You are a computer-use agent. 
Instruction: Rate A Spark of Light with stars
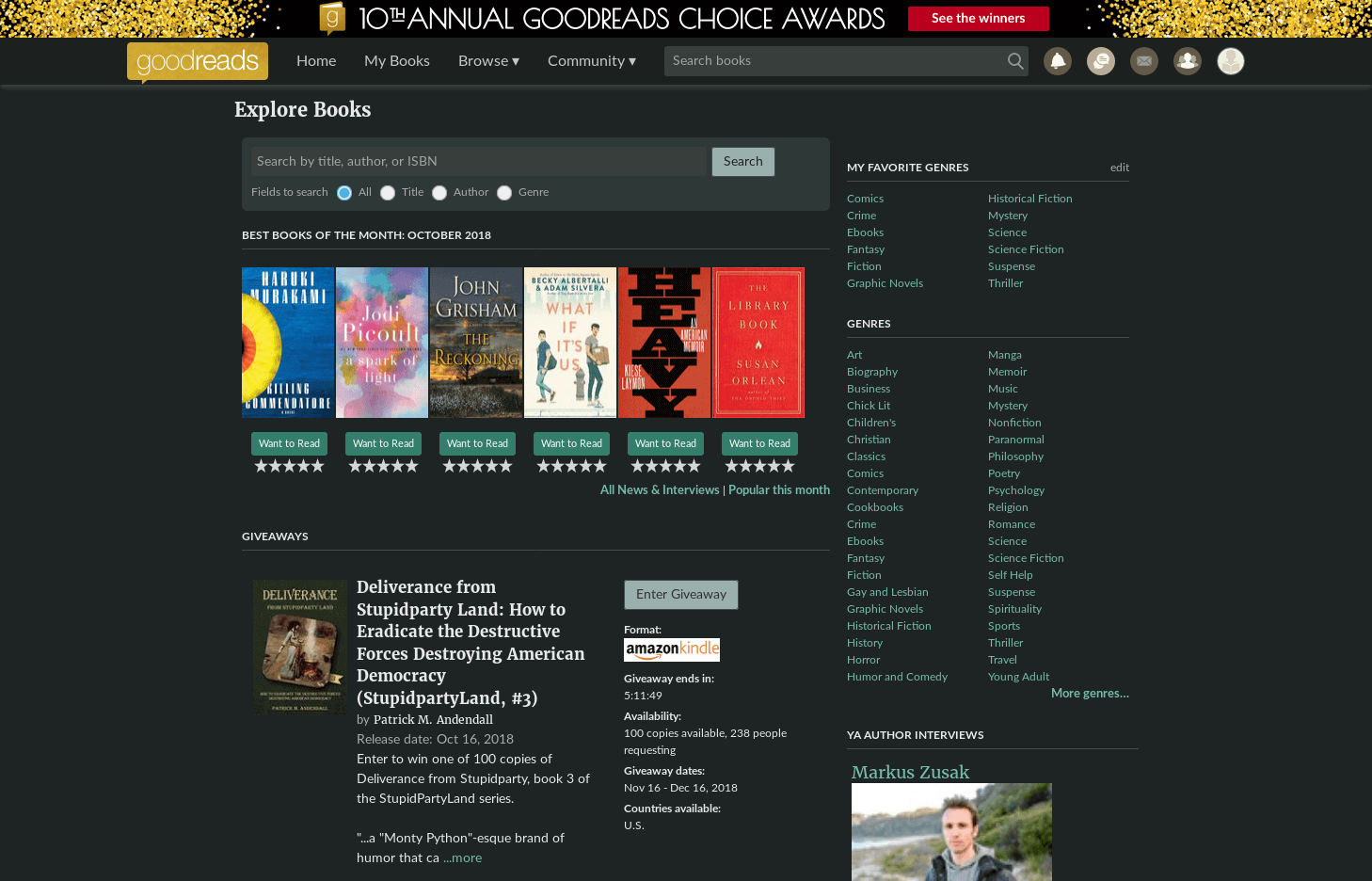point(383,466)
